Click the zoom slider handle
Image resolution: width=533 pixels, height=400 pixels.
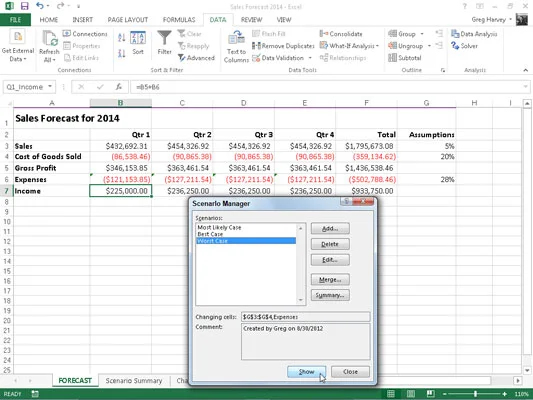[x=475, y=394]
